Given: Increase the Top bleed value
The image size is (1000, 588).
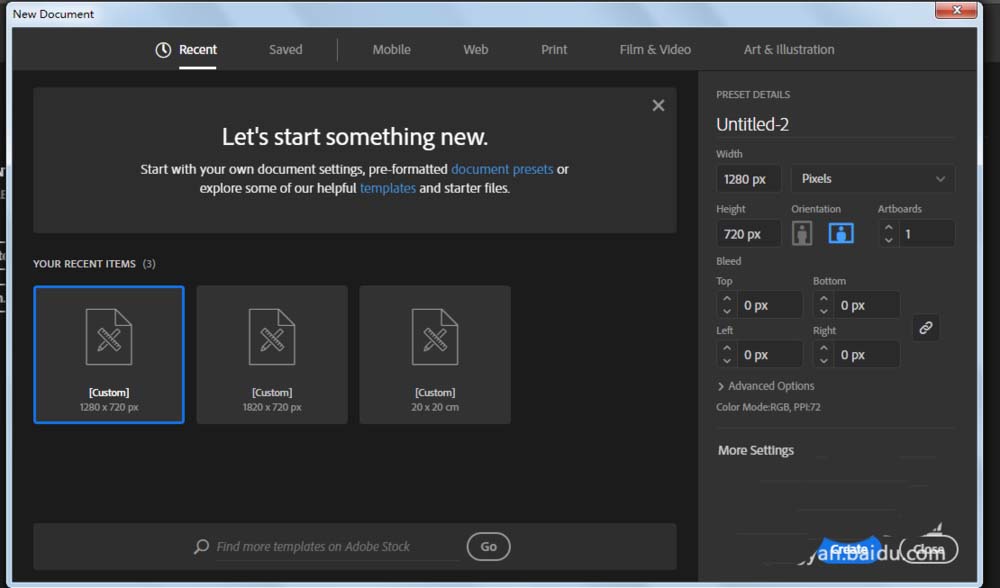Looking at the screenshot, I should point(727,298).
